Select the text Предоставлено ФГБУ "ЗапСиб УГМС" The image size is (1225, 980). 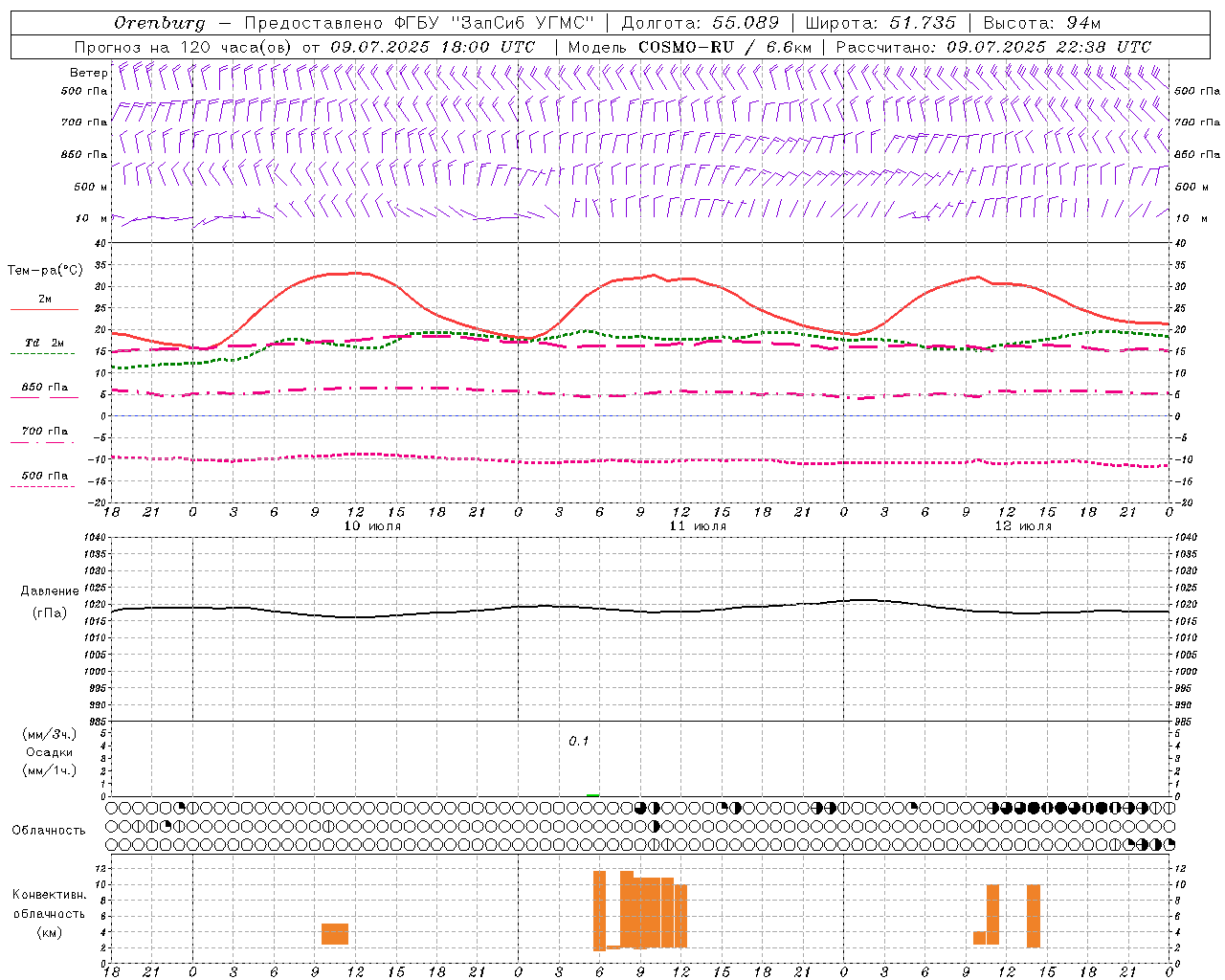click(419, 23)
